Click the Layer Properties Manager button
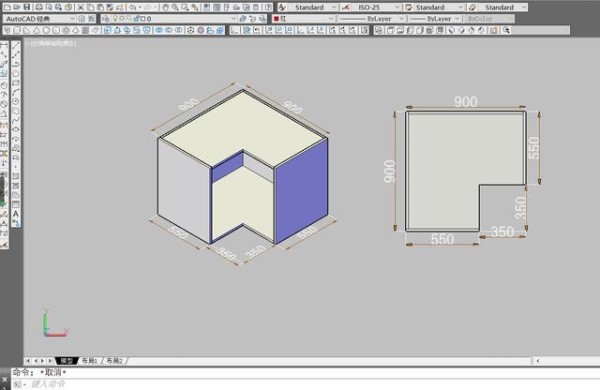Viewport: 600px width, 390px height. [106, 18]
